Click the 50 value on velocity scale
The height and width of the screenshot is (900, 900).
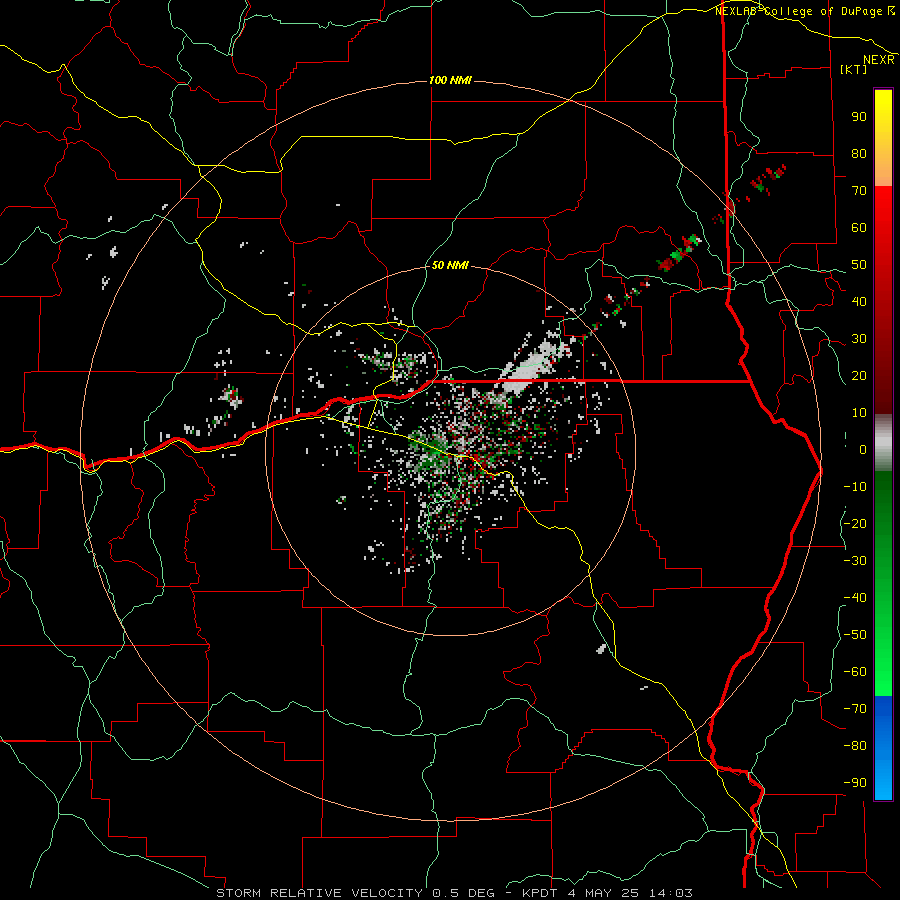[x=859, y=265]
